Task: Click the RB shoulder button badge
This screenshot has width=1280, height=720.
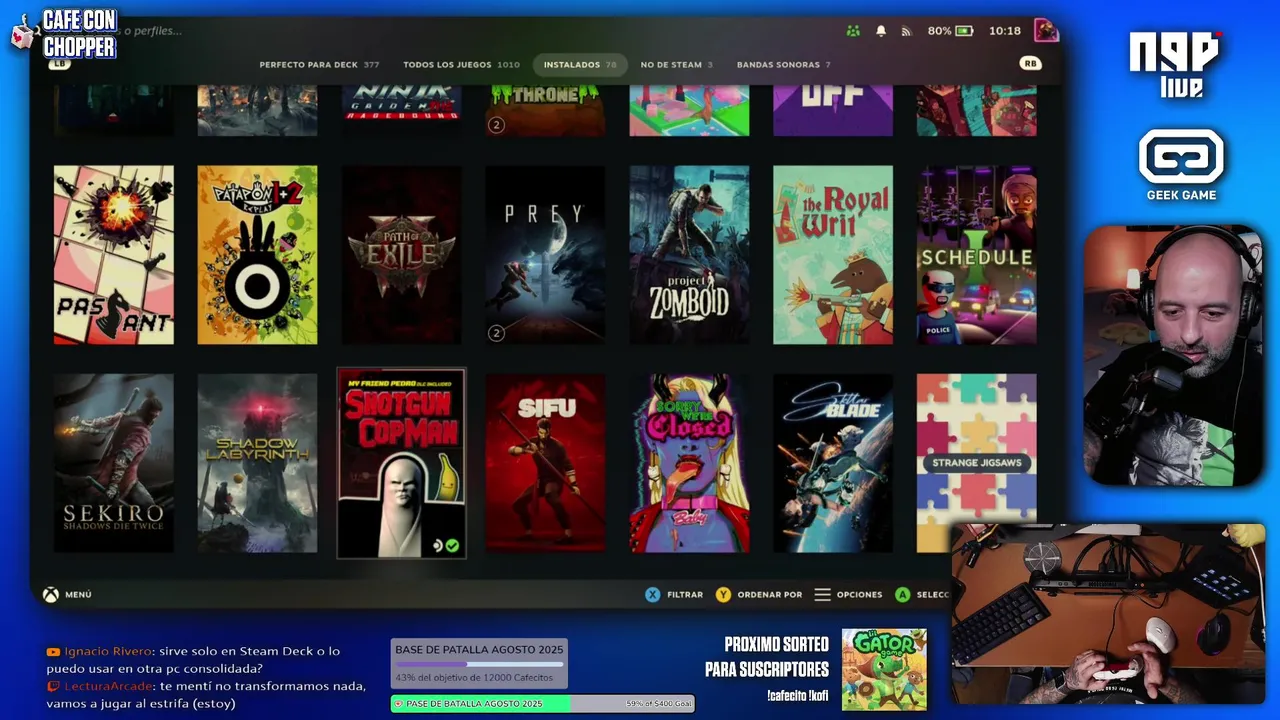Action: point(1030,63)
